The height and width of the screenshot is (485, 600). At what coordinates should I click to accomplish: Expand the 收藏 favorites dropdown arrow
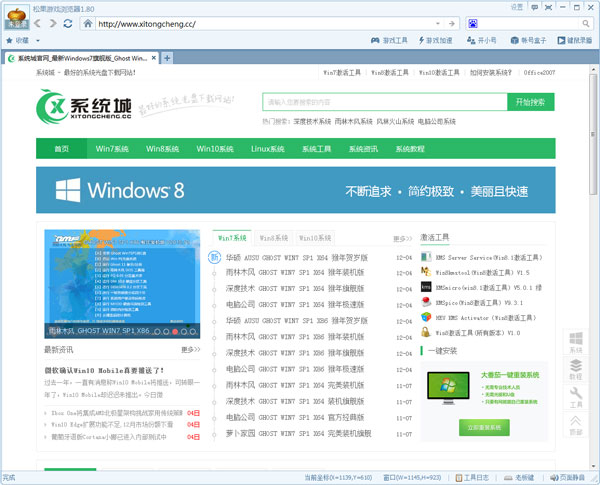[38, 41]
